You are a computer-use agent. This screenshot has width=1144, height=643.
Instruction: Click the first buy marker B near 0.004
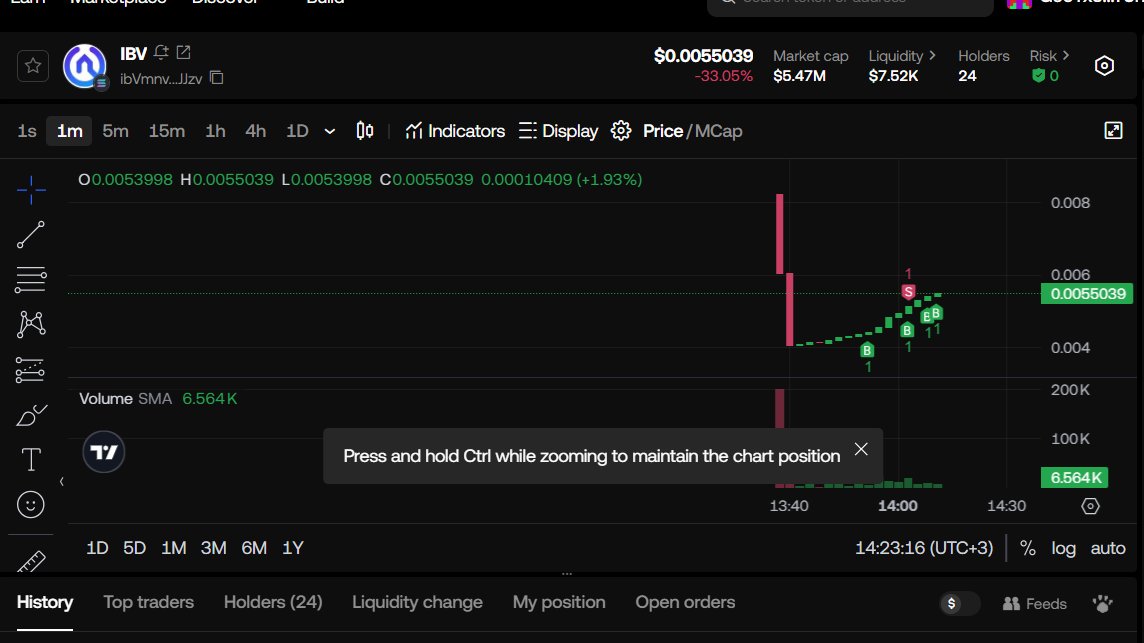coord(867,350)
